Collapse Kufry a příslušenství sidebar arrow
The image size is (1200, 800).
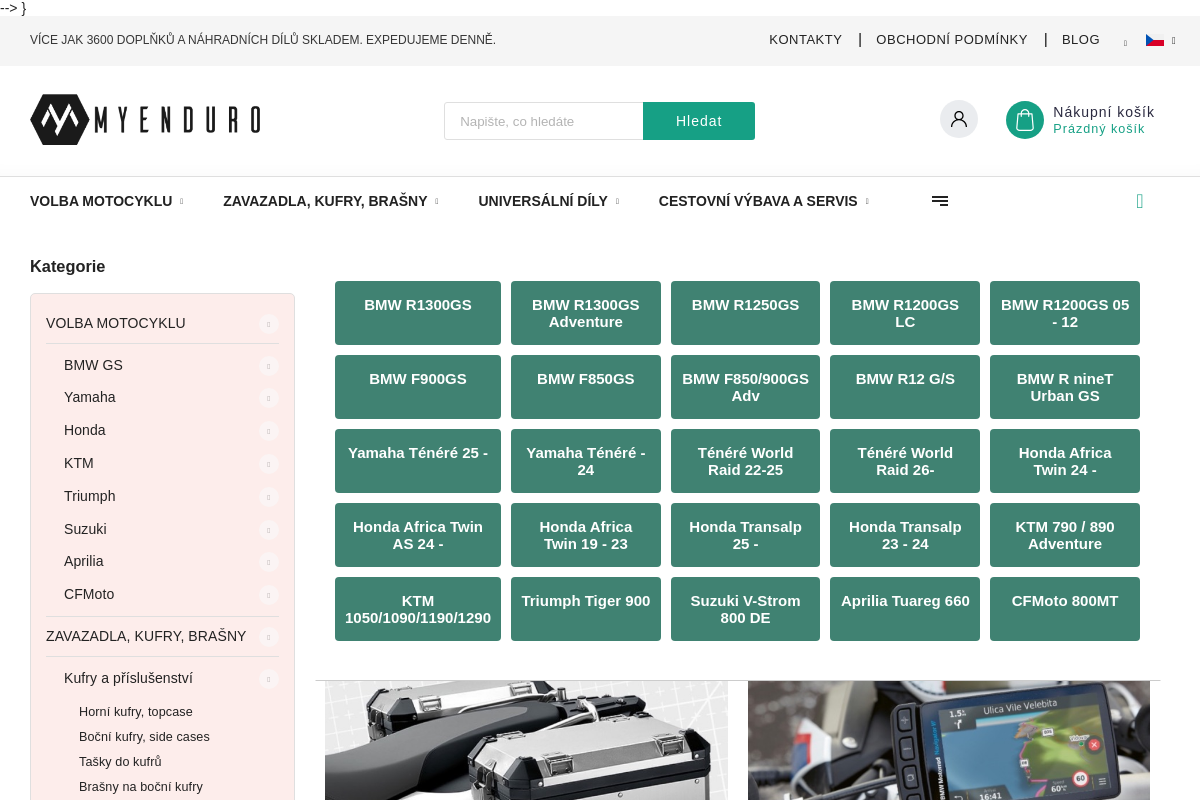[x=268, y=679]
